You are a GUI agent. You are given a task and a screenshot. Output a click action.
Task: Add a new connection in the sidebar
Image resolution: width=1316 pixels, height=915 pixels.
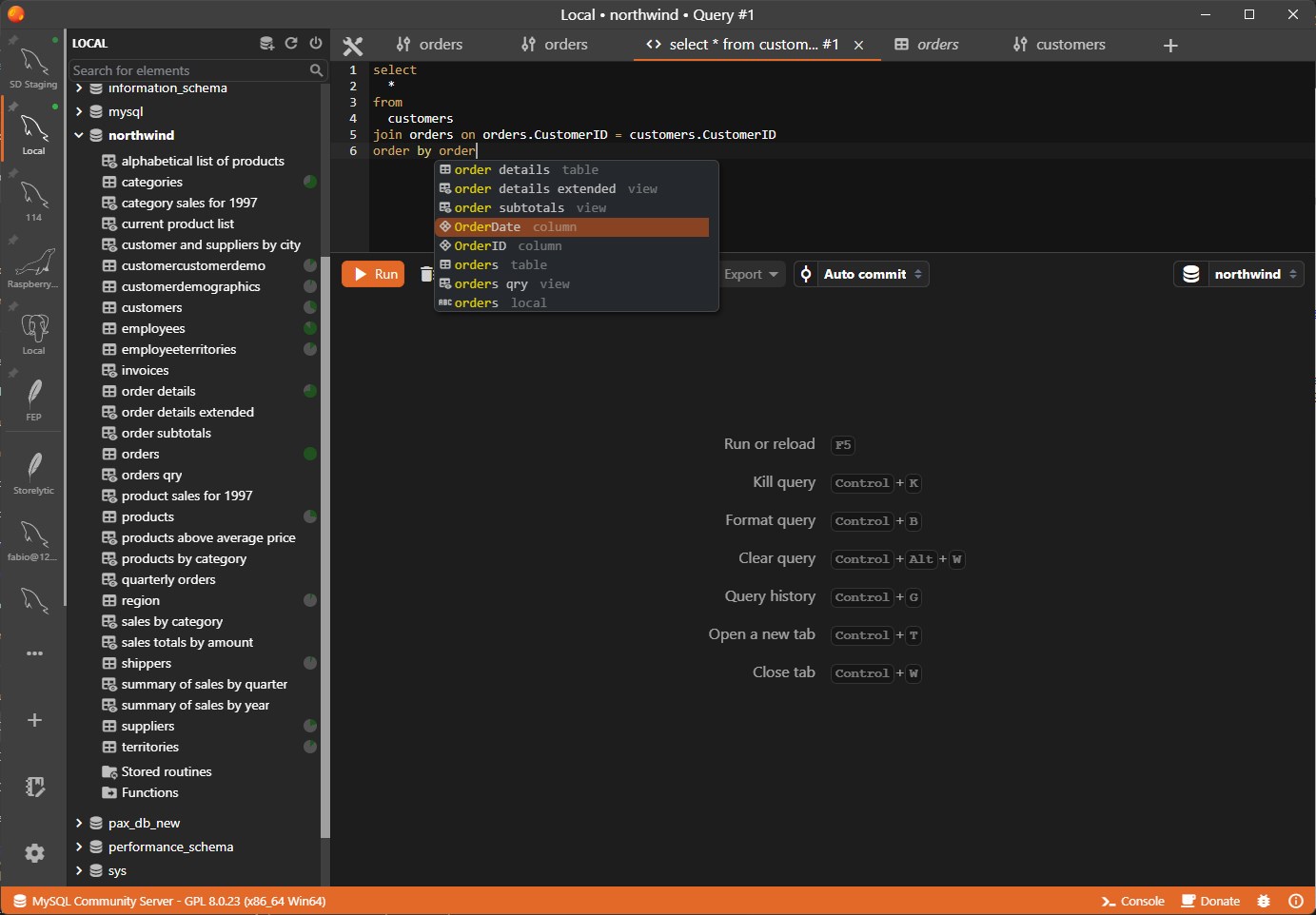click(x=35, y=720)
